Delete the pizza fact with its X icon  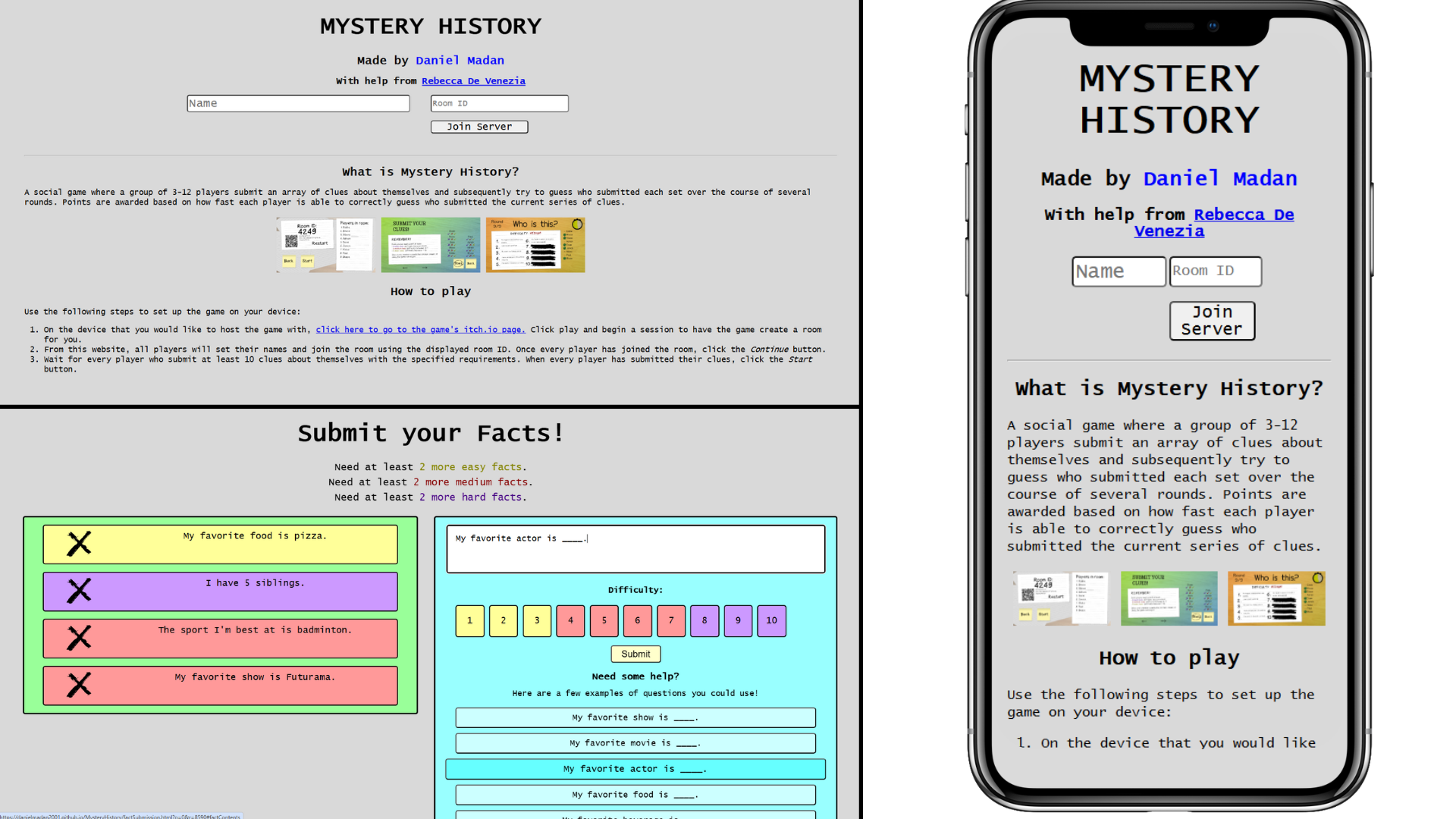click(x=79, y=544)
